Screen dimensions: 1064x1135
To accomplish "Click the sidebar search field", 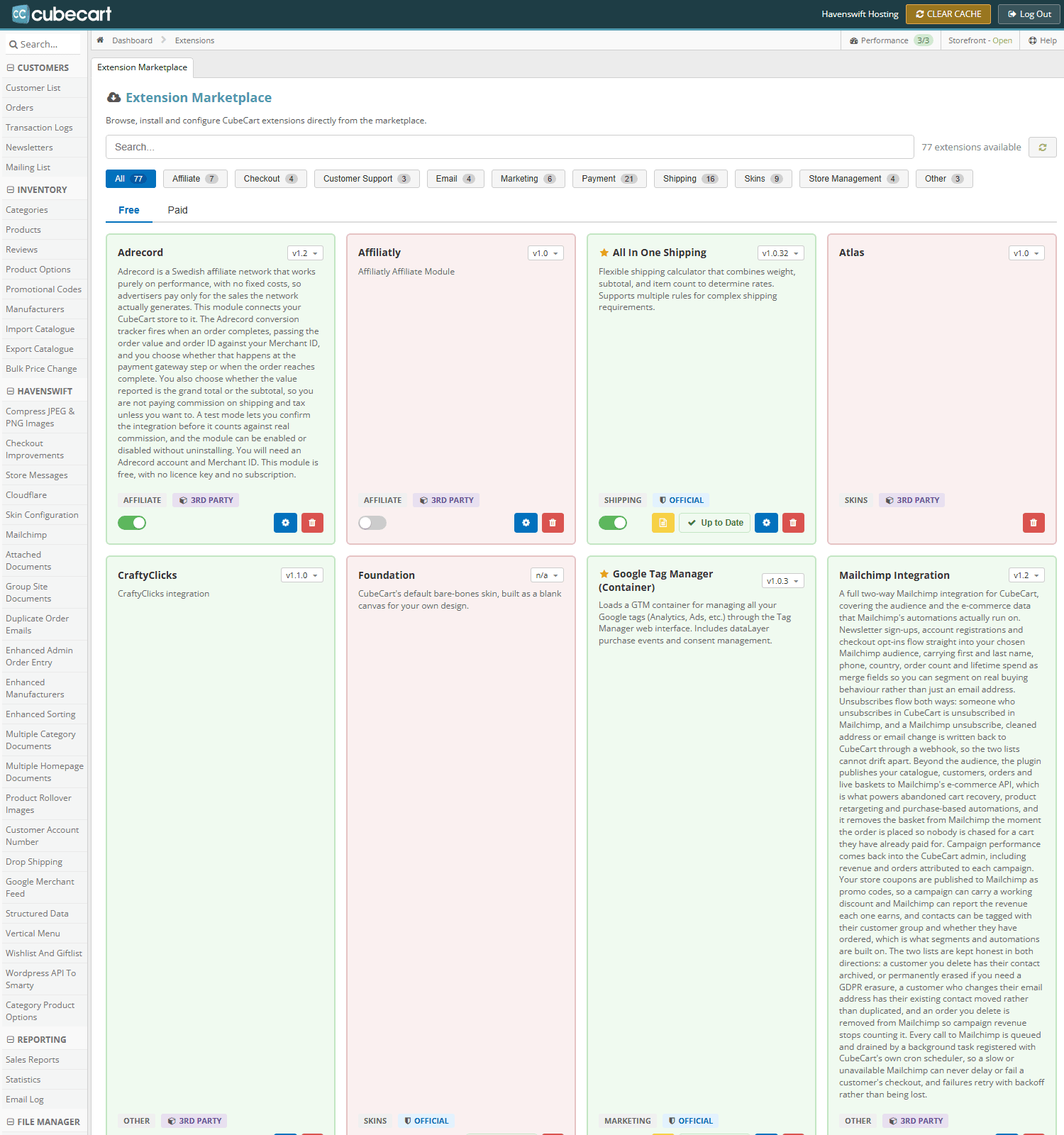I will point(43,45).
